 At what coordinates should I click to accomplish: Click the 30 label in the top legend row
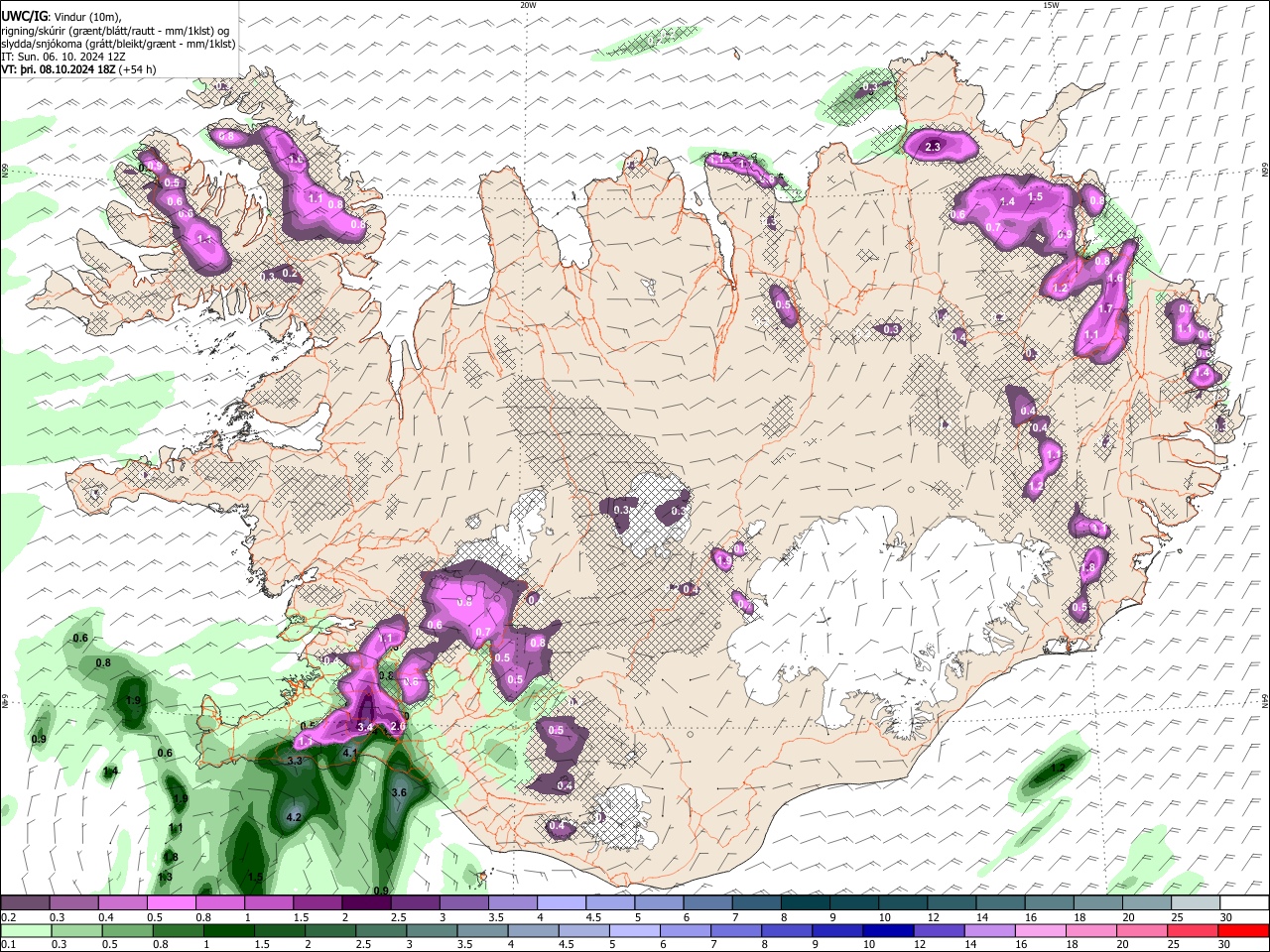point(1225,917)
